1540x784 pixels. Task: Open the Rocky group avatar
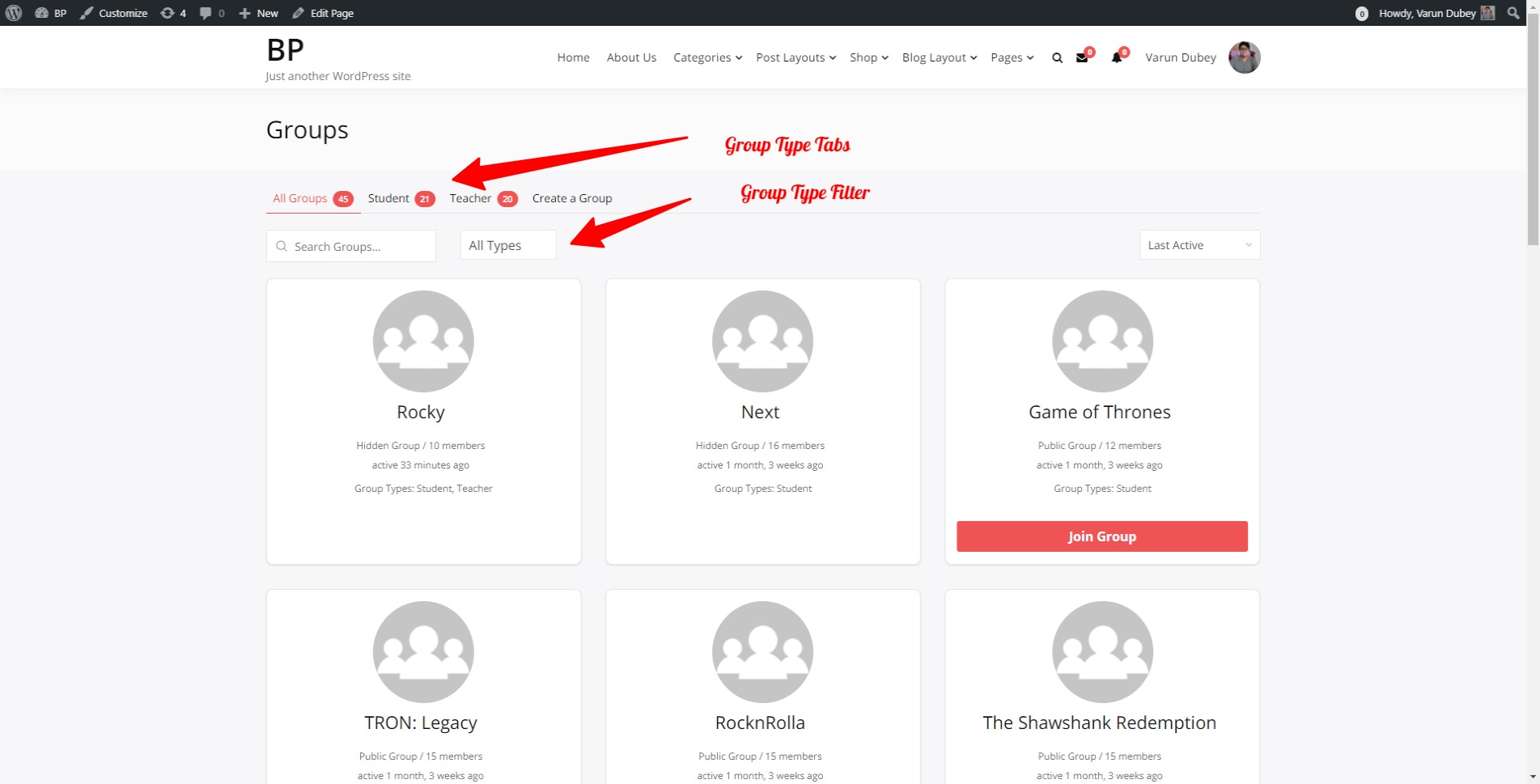point(423,341)
